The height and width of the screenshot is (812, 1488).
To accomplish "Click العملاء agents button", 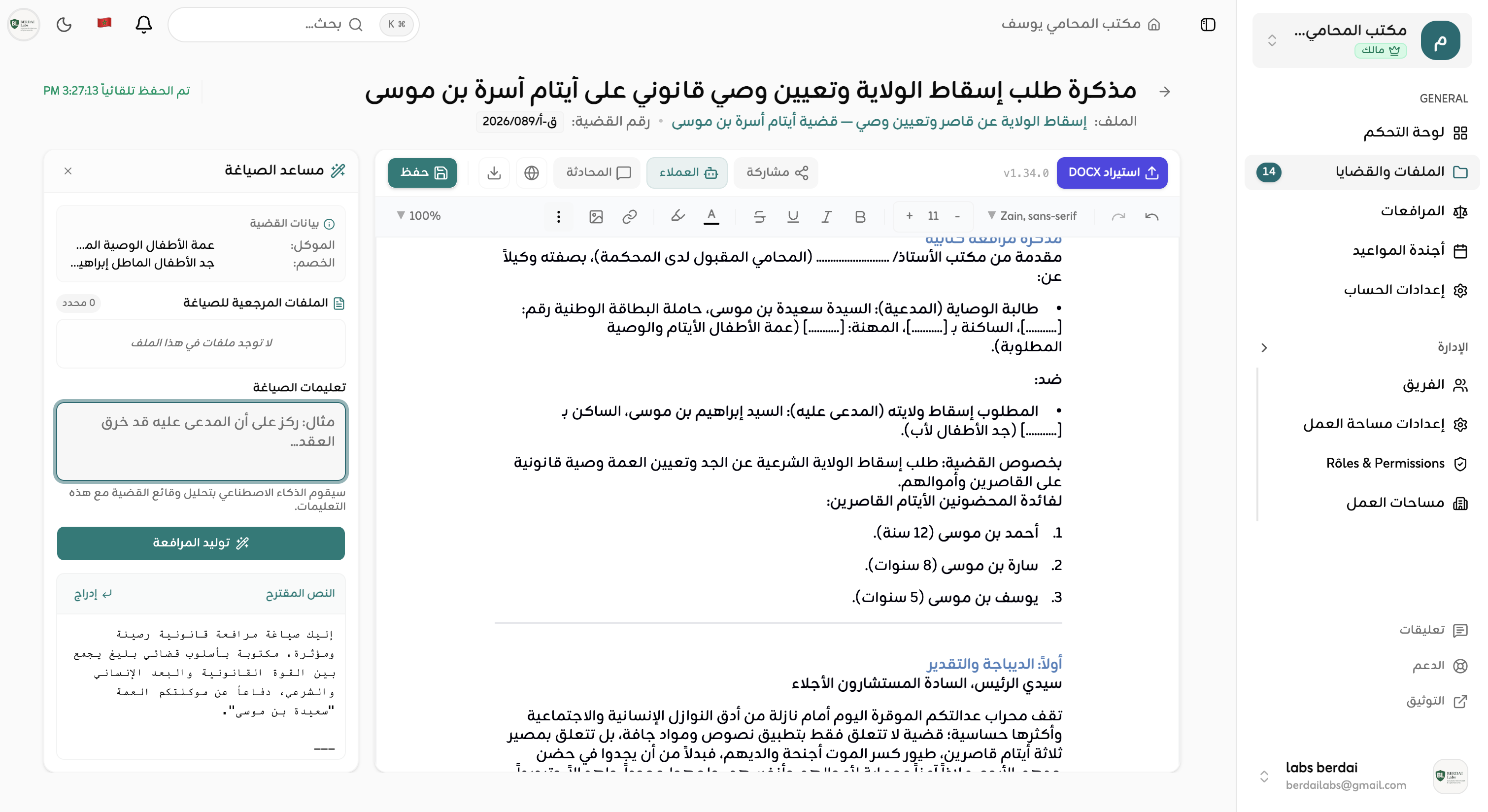I will point(687,172).
